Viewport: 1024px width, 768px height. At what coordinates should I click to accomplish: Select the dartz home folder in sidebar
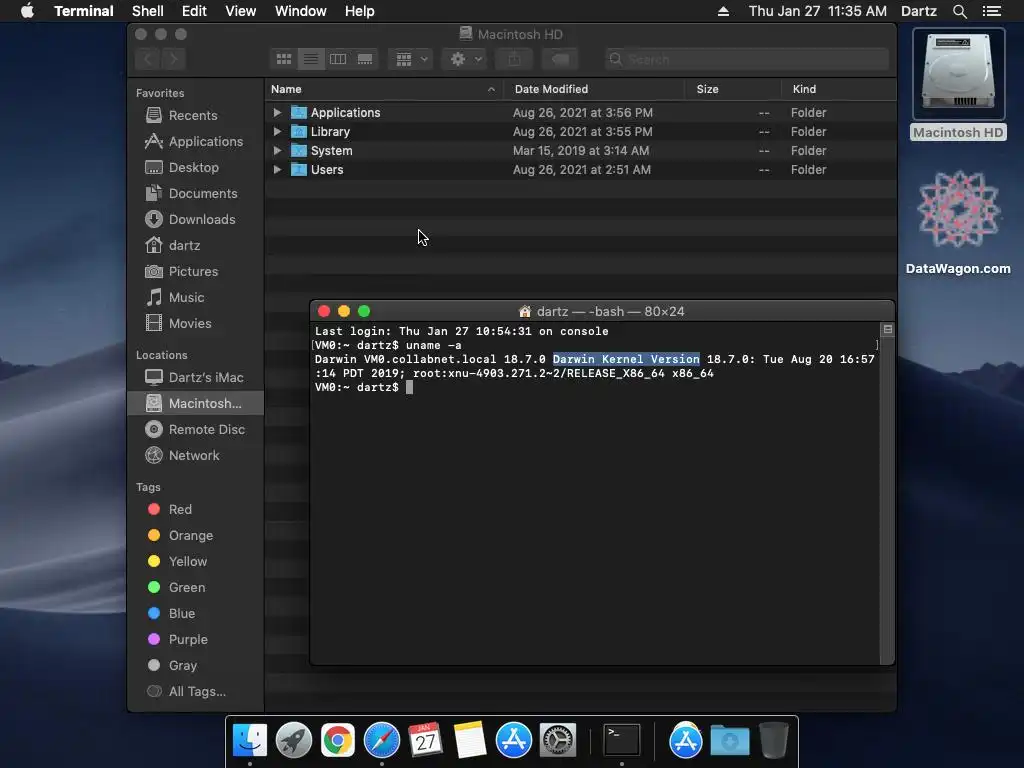pos(196,246)
